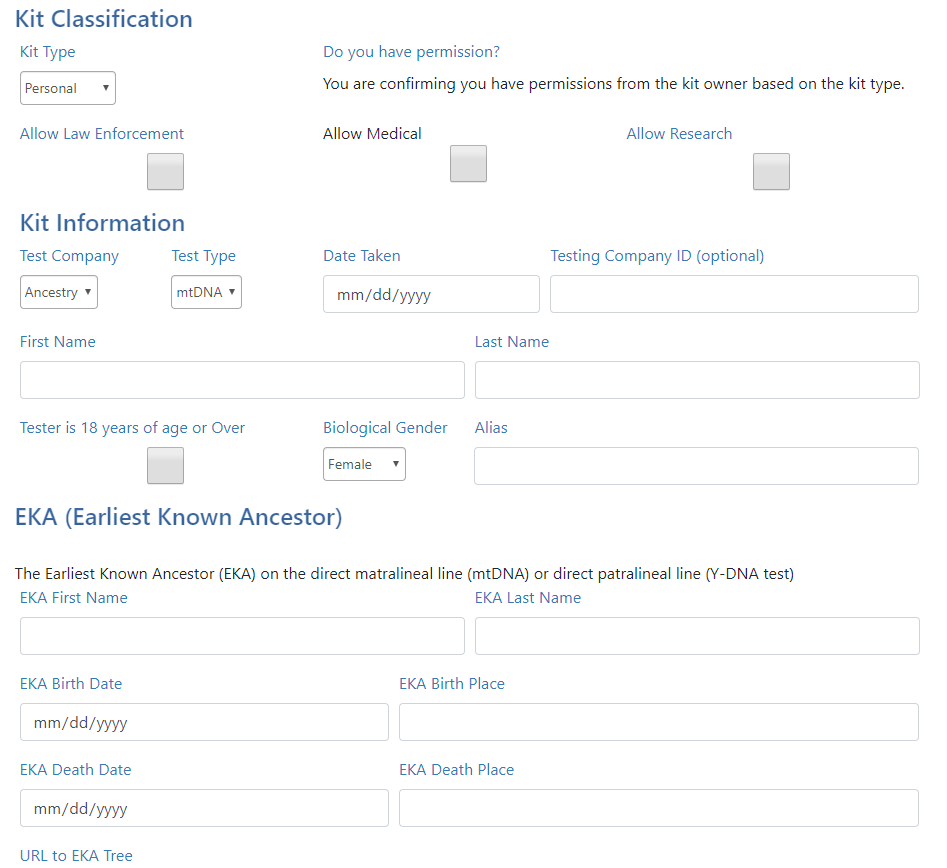Focus the EKA Birth Date field

tap(204, 722)
